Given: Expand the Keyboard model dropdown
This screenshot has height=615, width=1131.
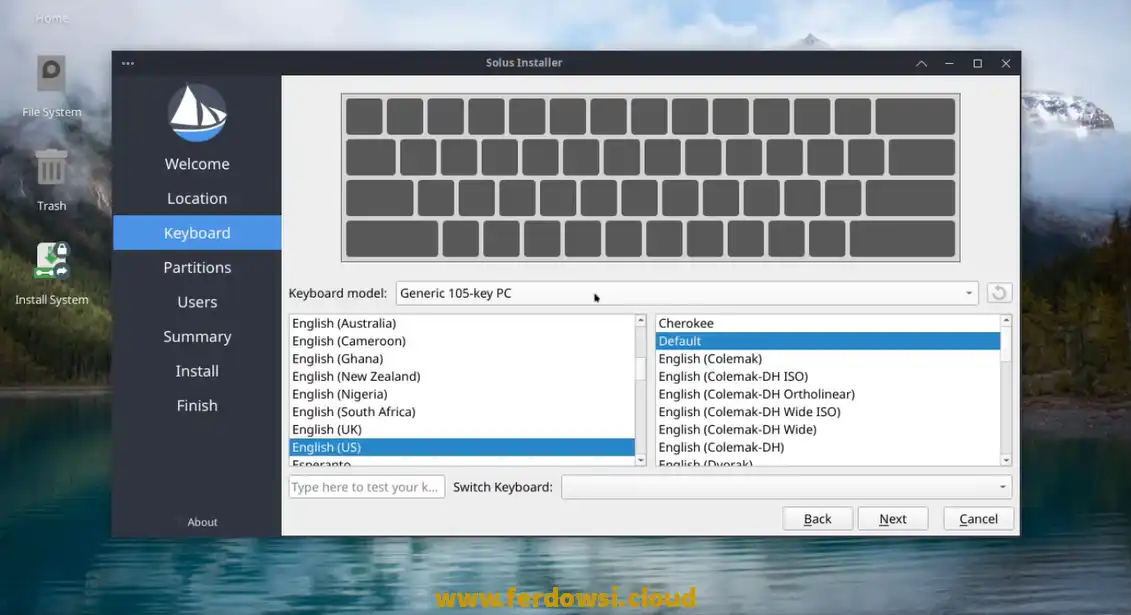Looking at the screenshot, I should (687, 293).
